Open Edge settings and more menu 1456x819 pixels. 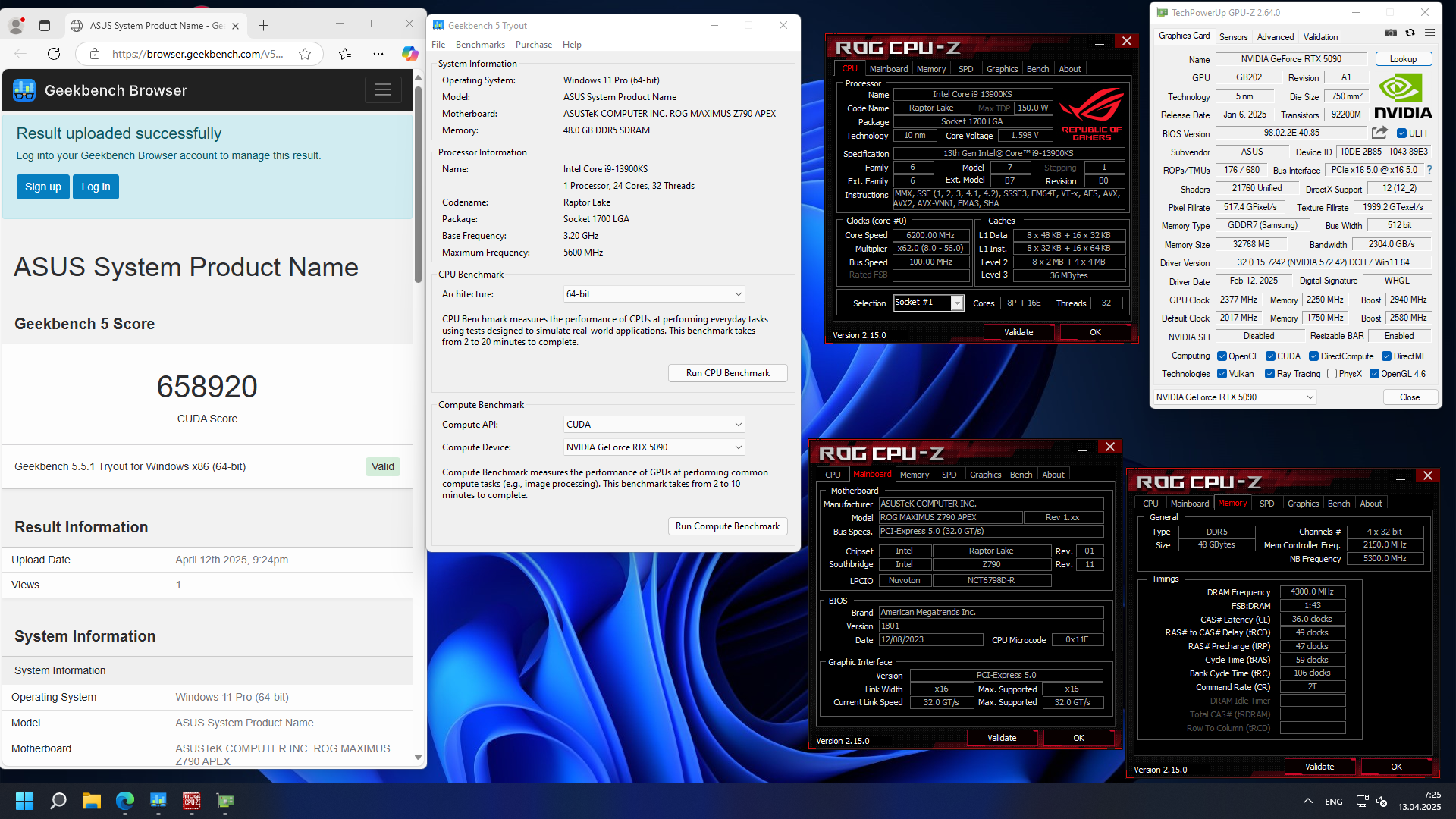378,54
